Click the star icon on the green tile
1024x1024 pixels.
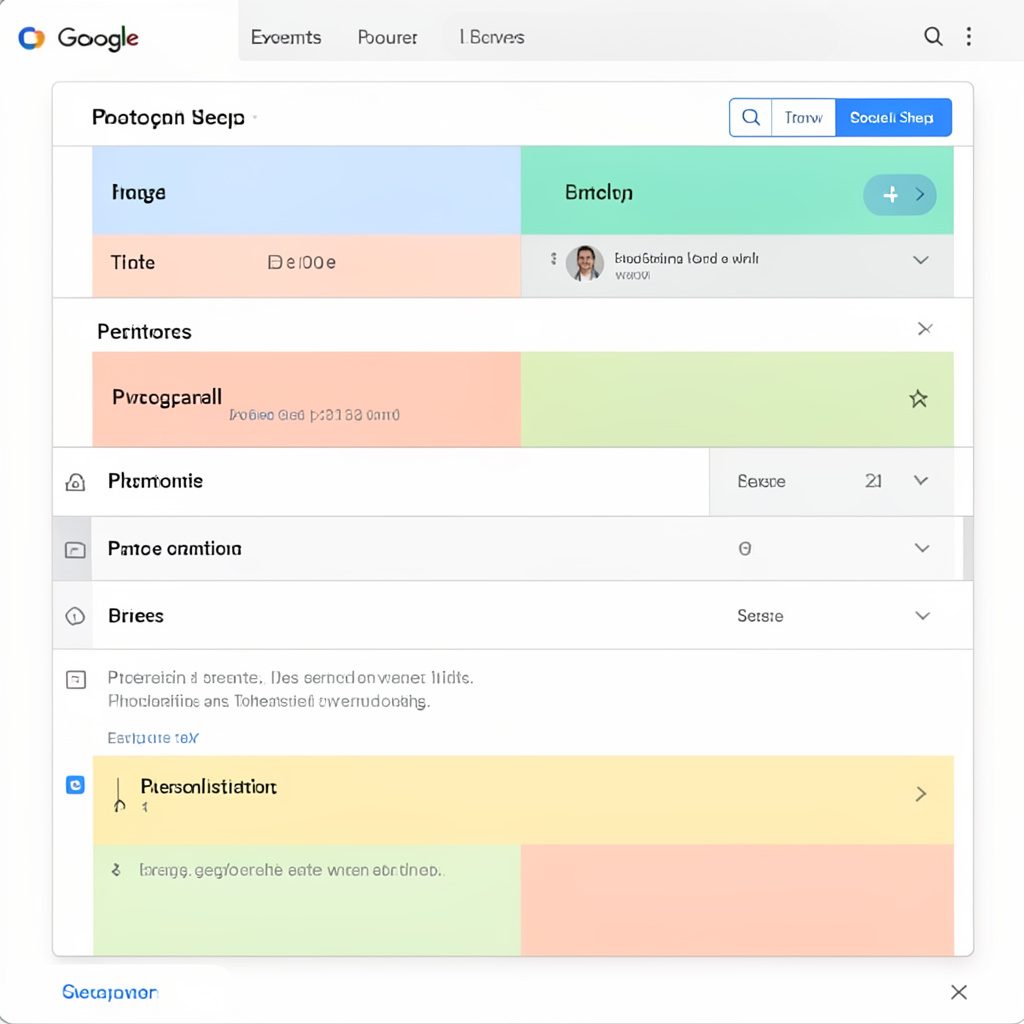(918, 398)
